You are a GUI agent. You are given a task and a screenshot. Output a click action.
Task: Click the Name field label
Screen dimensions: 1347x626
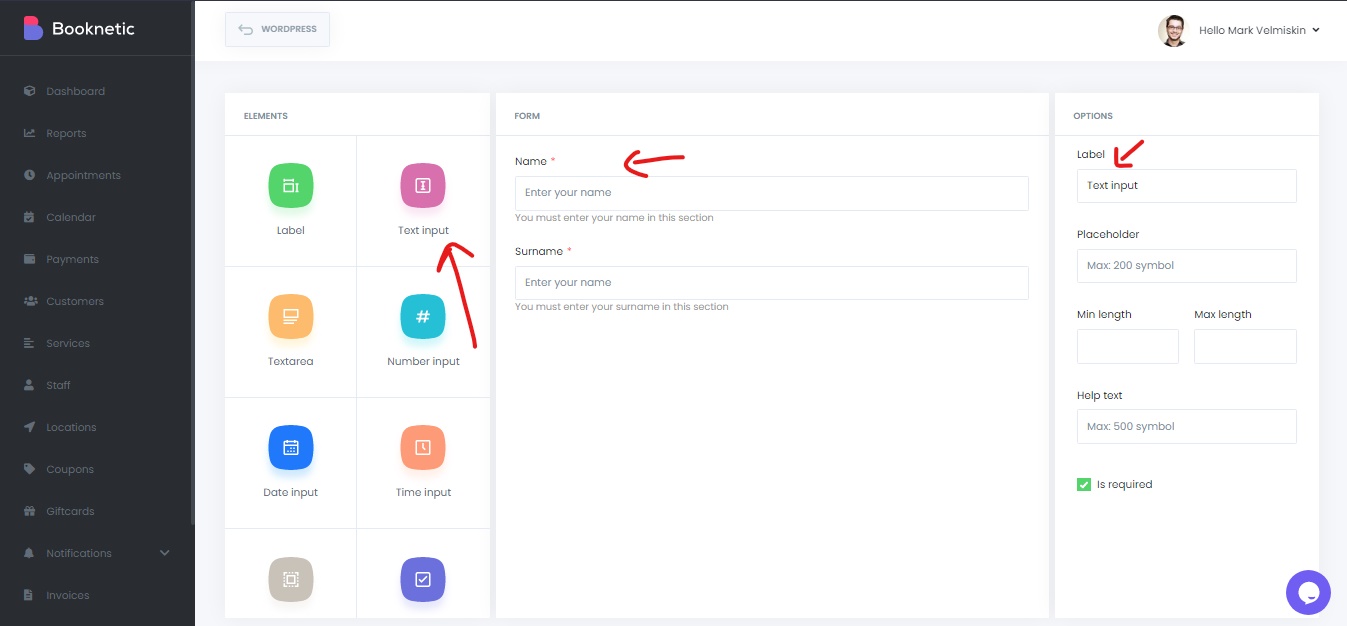pyautogui.click(x=531, y=161)
